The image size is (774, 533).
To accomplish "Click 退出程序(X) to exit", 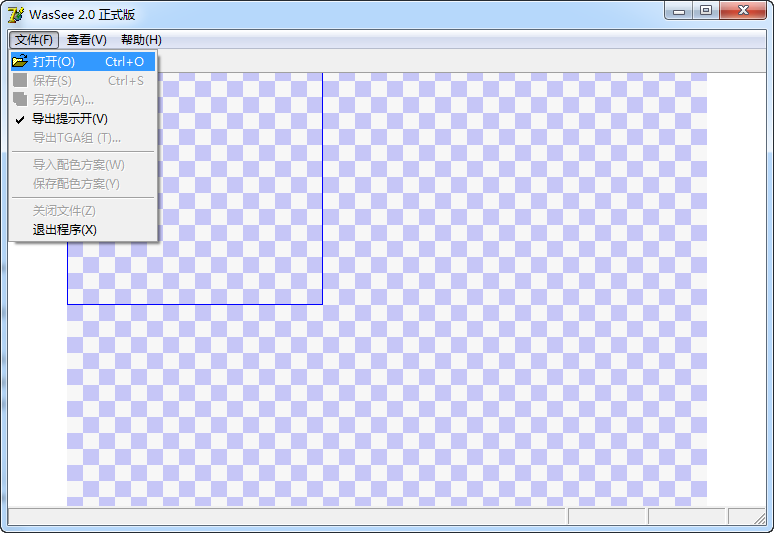I will pos(83,230).
